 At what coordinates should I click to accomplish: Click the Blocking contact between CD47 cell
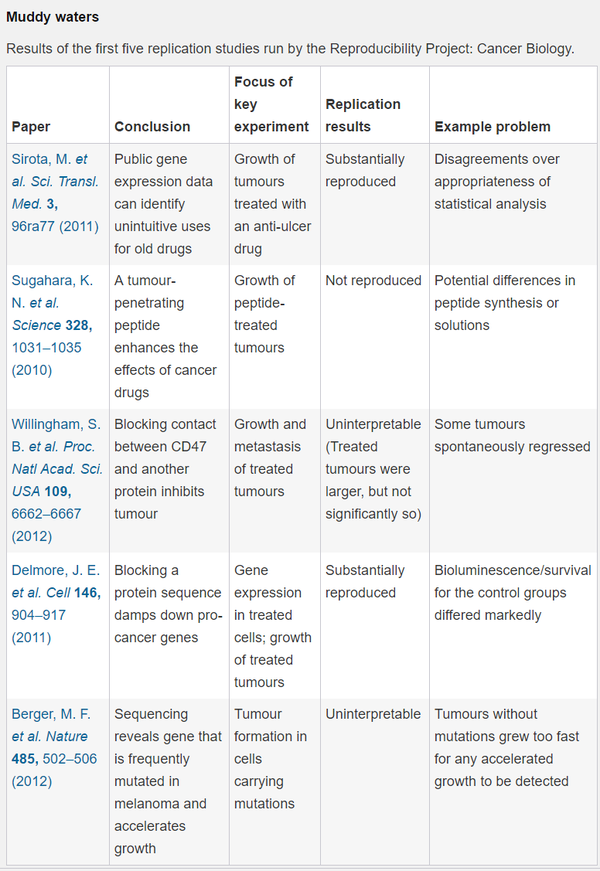click(x=165, y=469)
